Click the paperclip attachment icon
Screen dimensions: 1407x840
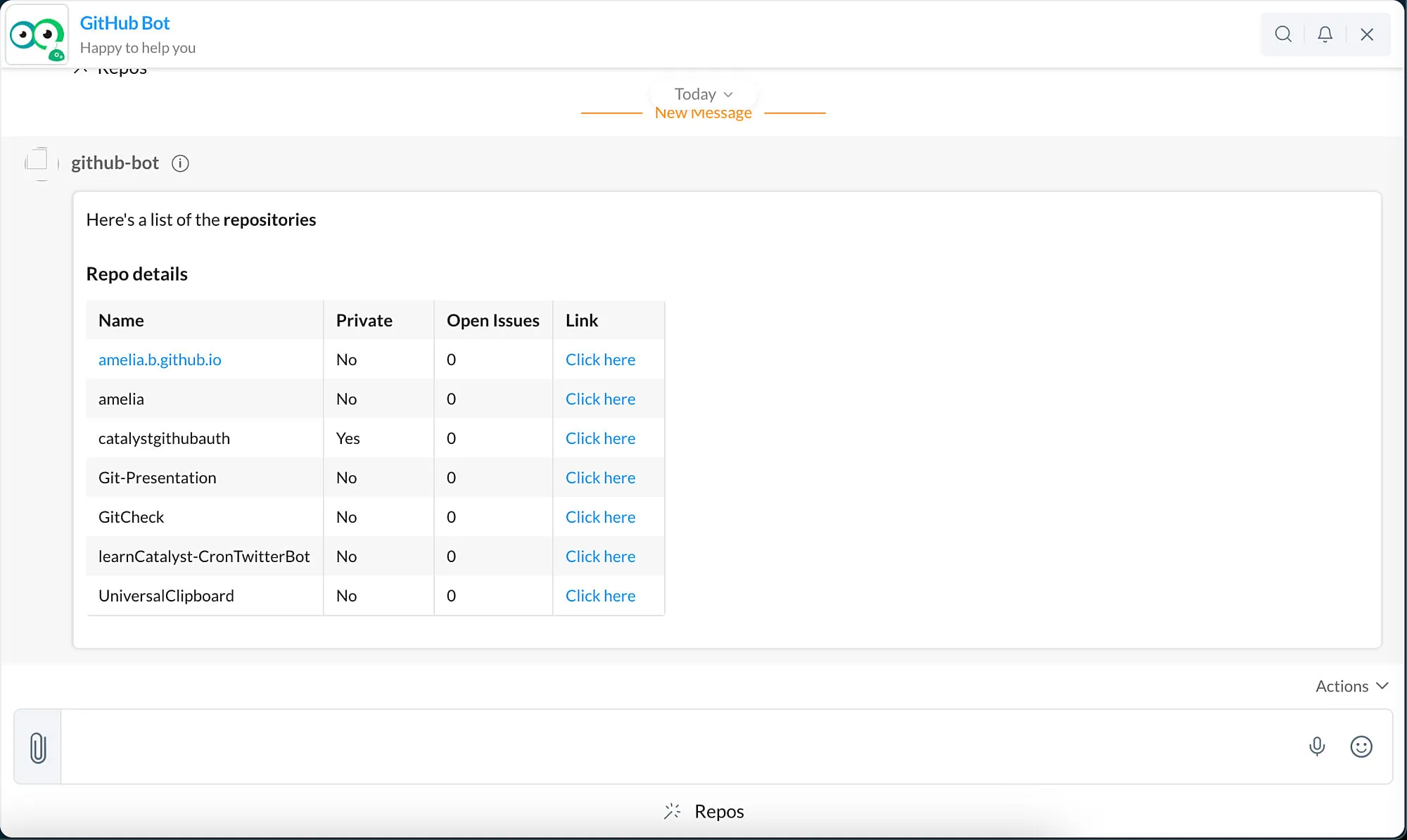[x=38, y=747]
